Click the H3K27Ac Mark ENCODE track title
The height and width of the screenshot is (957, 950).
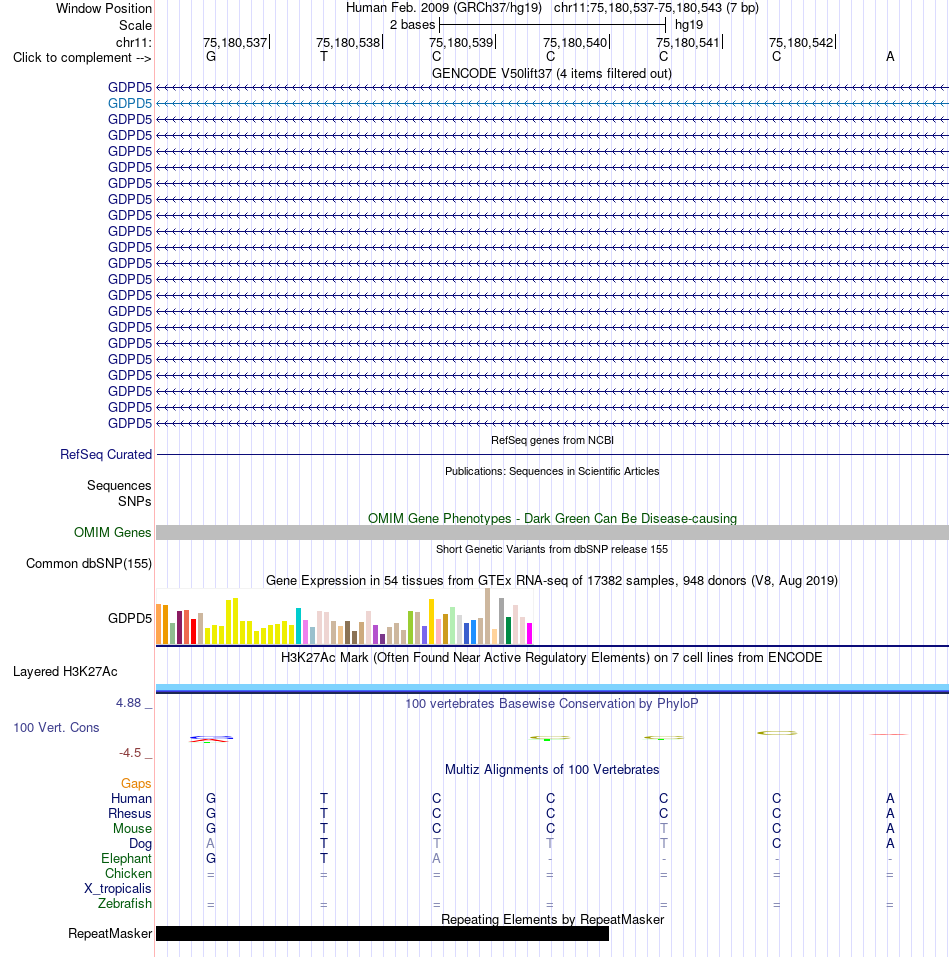[x=552, y=657]
